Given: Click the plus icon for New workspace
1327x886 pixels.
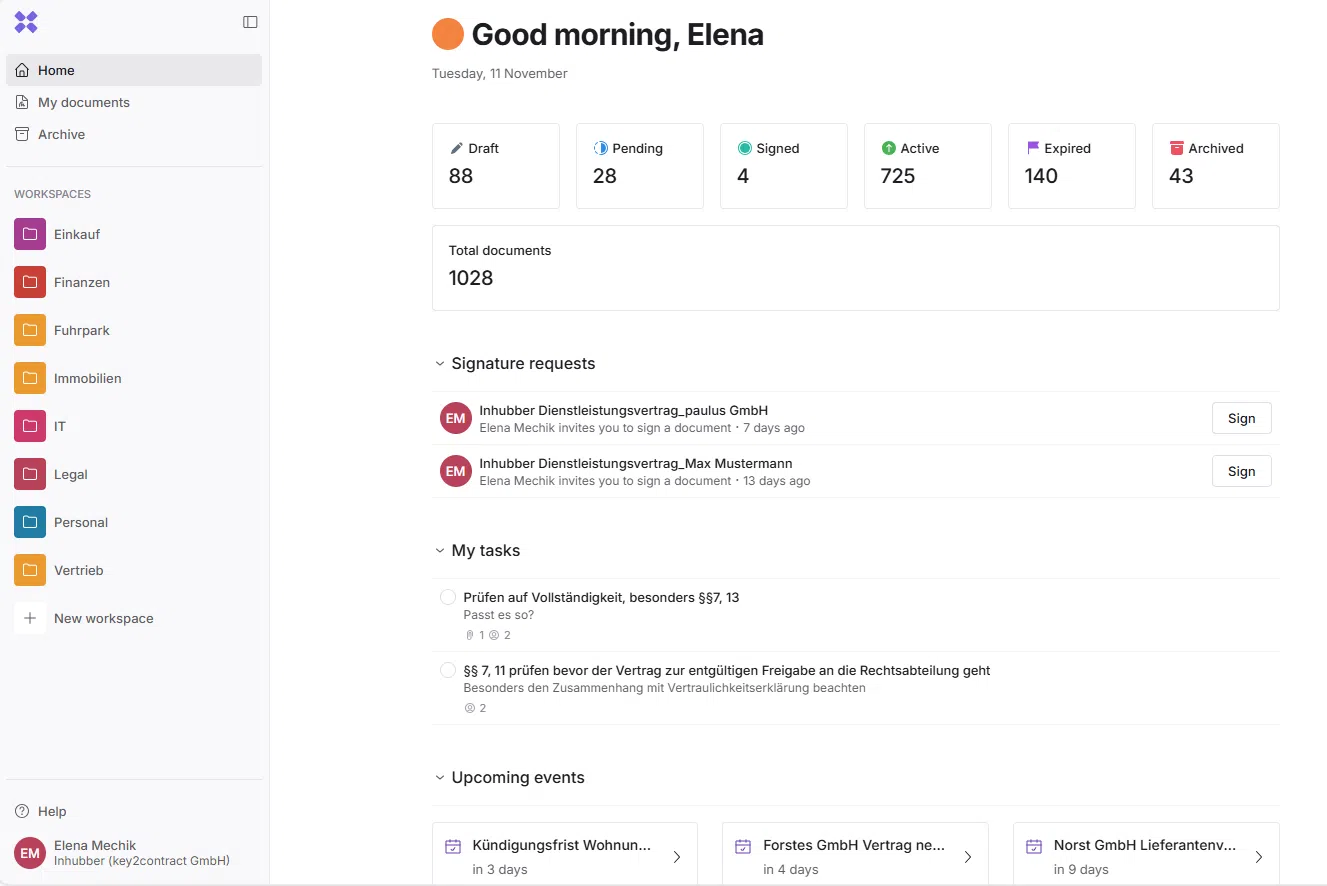Looking at the screenshot, I should [x=30, y=618].
